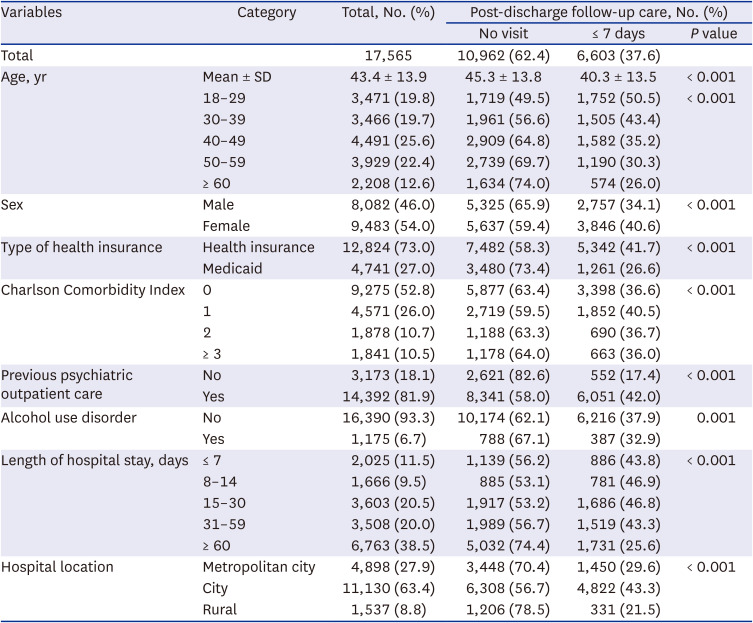Click the Alcohol use disorder label
The height and width of the screenshot is (623, 753).
click(68, 418)
